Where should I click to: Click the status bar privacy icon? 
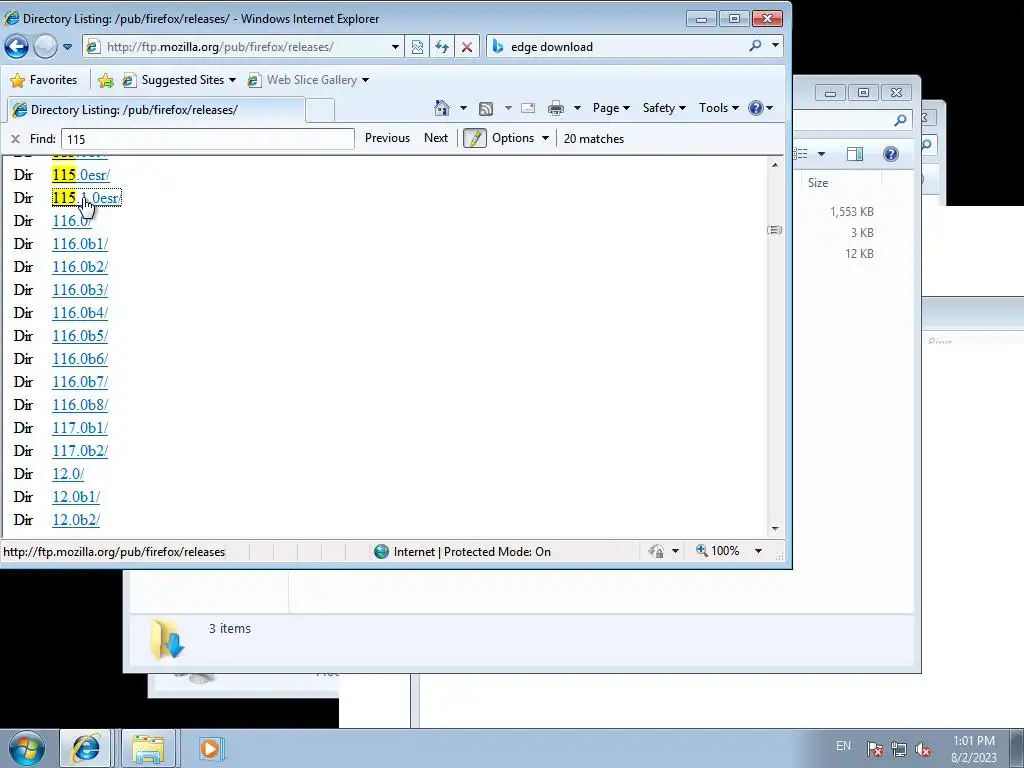656,551
